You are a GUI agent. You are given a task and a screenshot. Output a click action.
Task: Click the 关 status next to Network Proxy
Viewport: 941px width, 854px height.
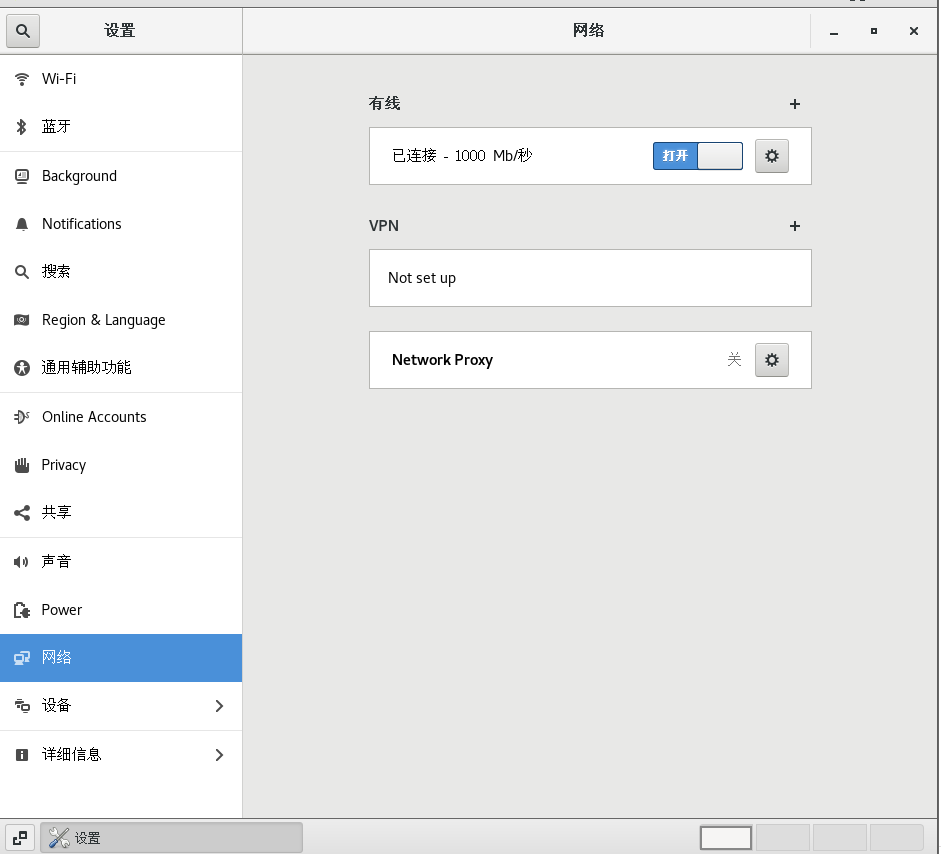[734, 360]
